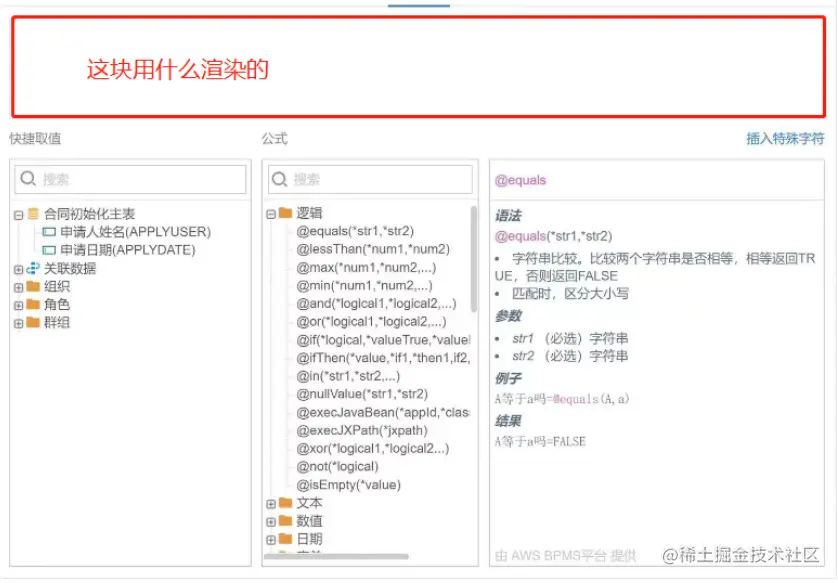Select @execJavaBean(*appId formula

384,413
